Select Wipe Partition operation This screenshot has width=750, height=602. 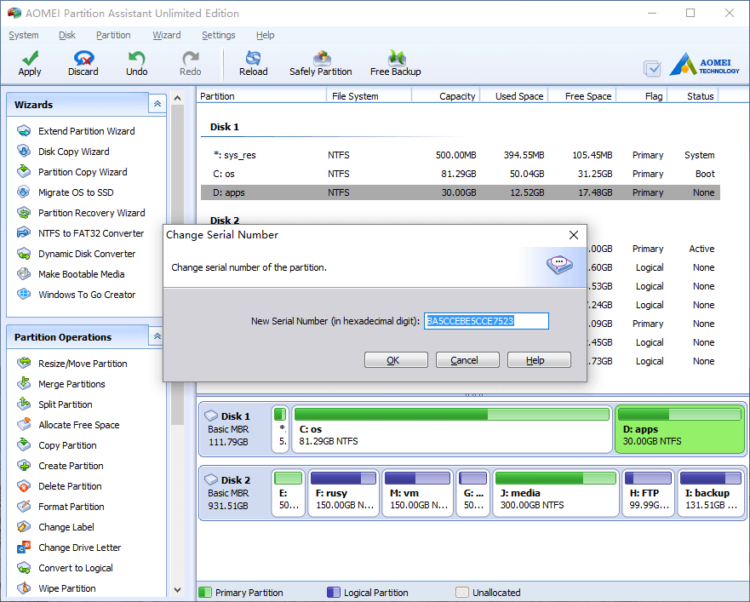pyautogui.click(x=67, y=588)
